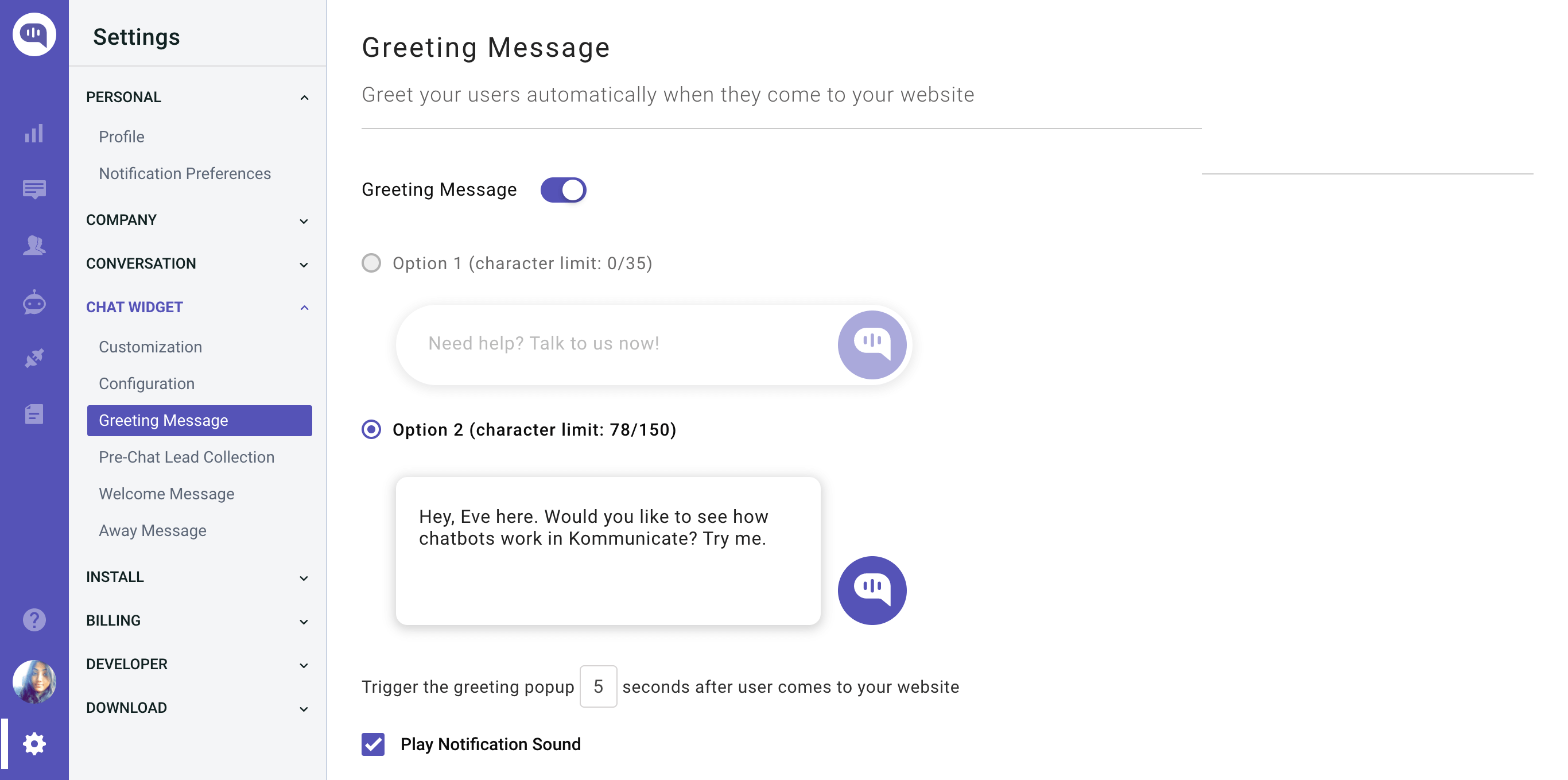Click the campaigns/rocket icon in sidebar
The image size is (1568, 780).
tap(34, 357)
